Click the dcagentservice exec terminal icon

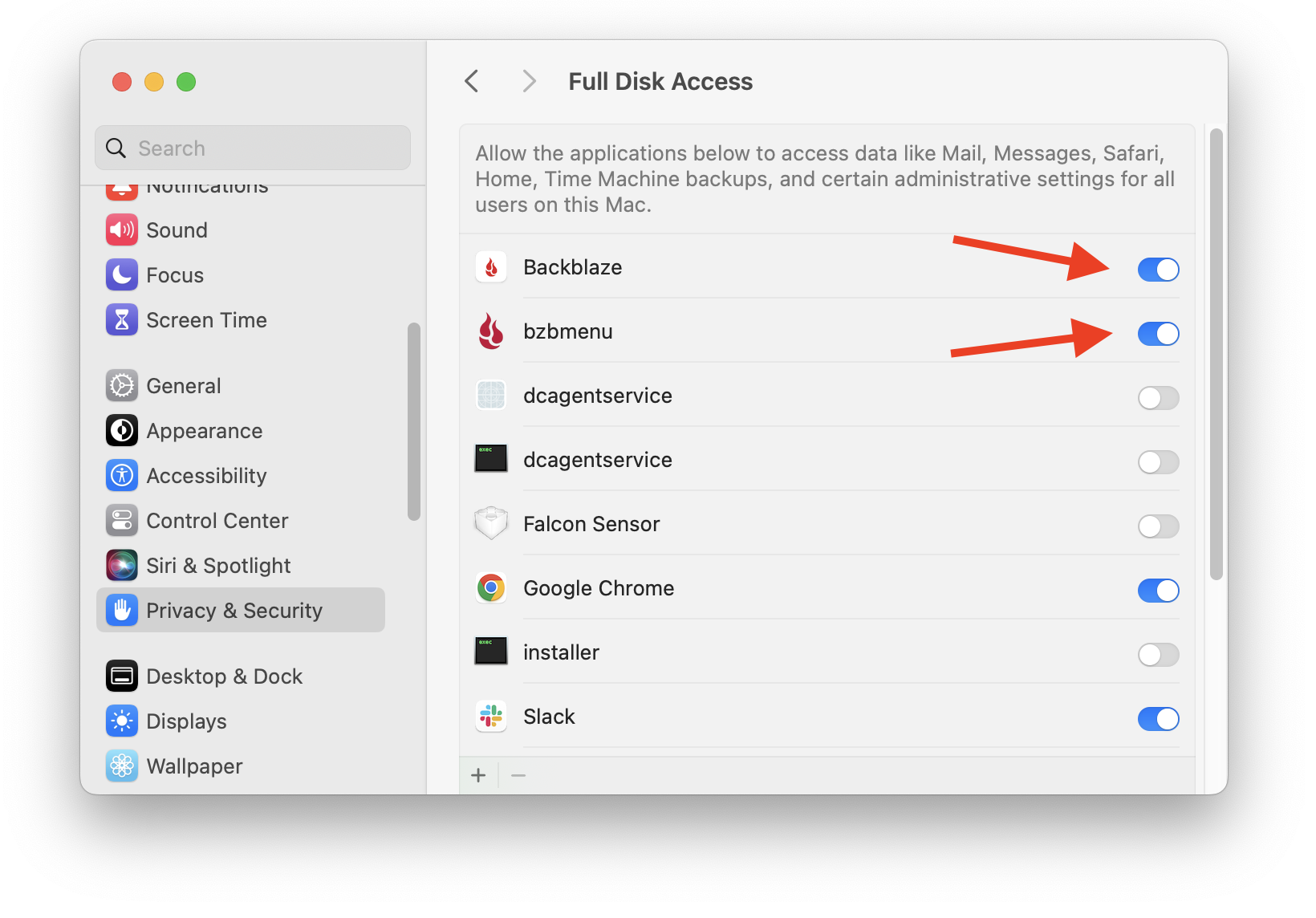(x=491, y=459)
